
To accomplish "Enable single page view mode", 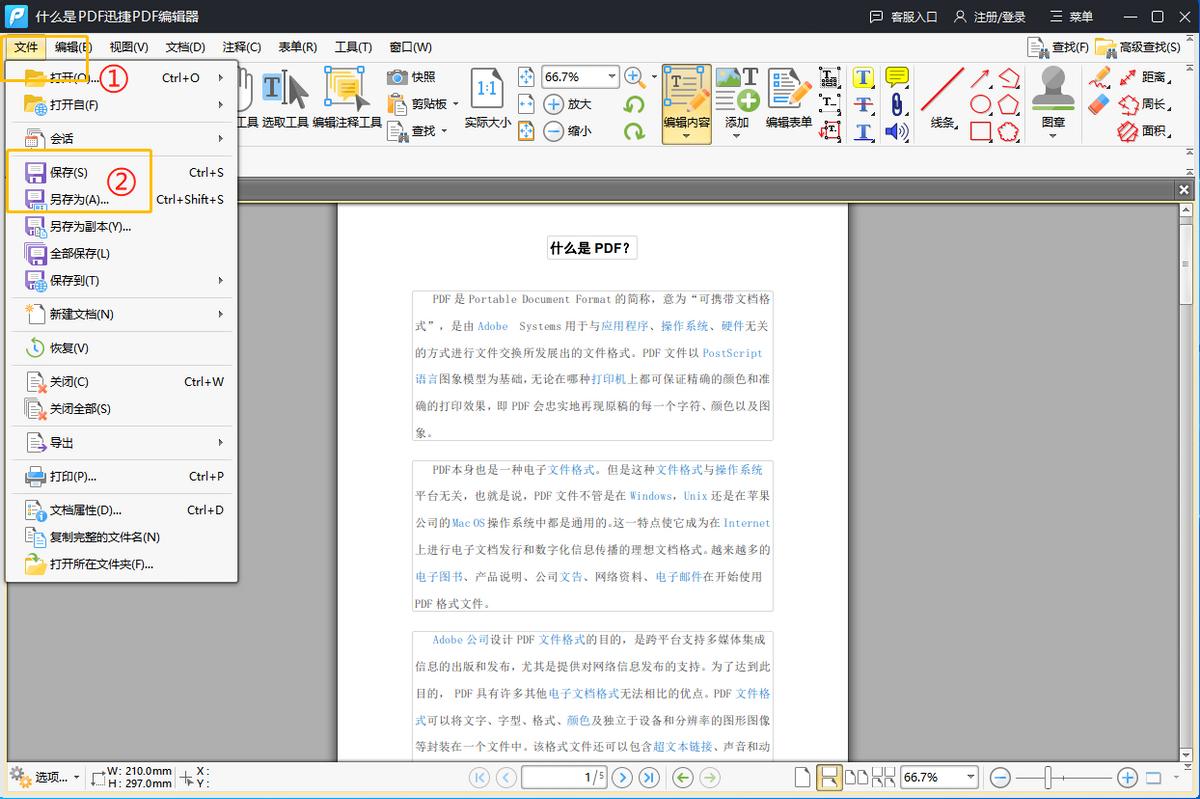I will click(802, 776).
